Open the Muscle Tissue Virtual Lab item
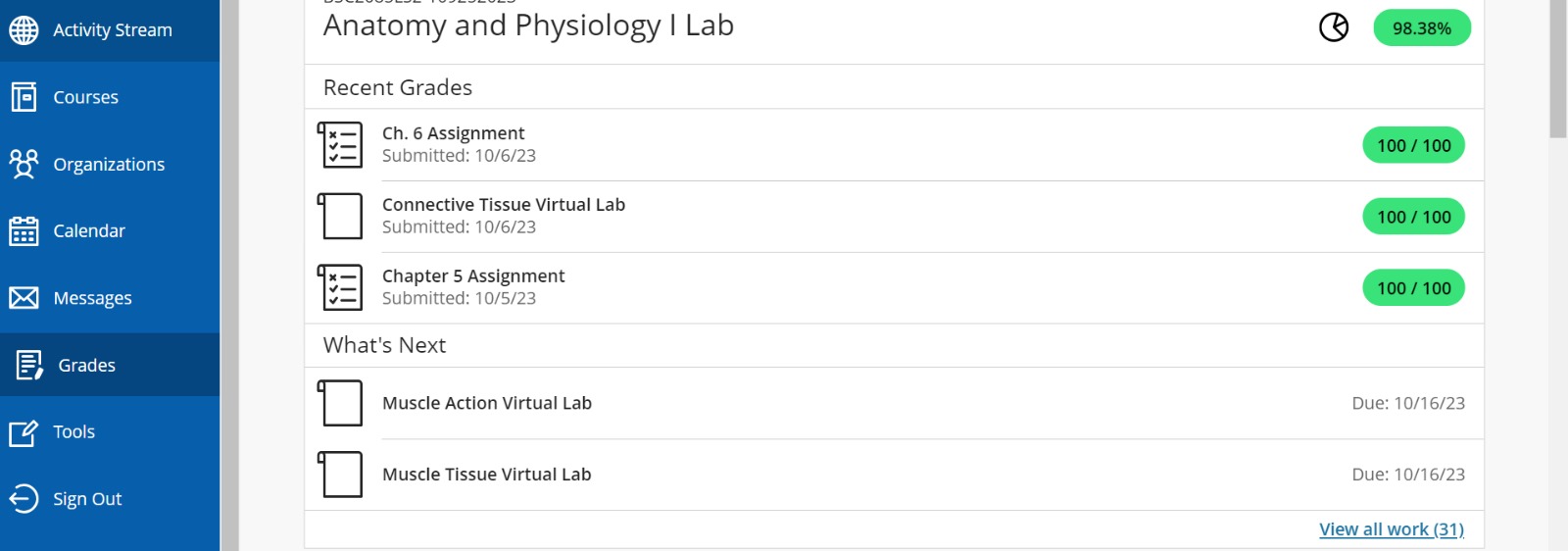The height and width of the screenshot is (551, 1568). pyautogui.click(x=486, y=475)
